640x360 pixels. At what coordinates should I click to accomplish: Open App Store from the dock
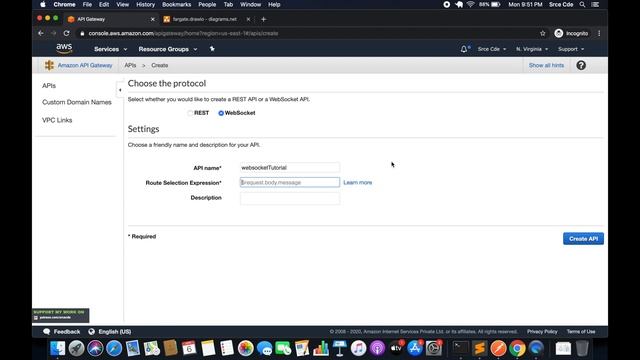click(x=415, y=348)
